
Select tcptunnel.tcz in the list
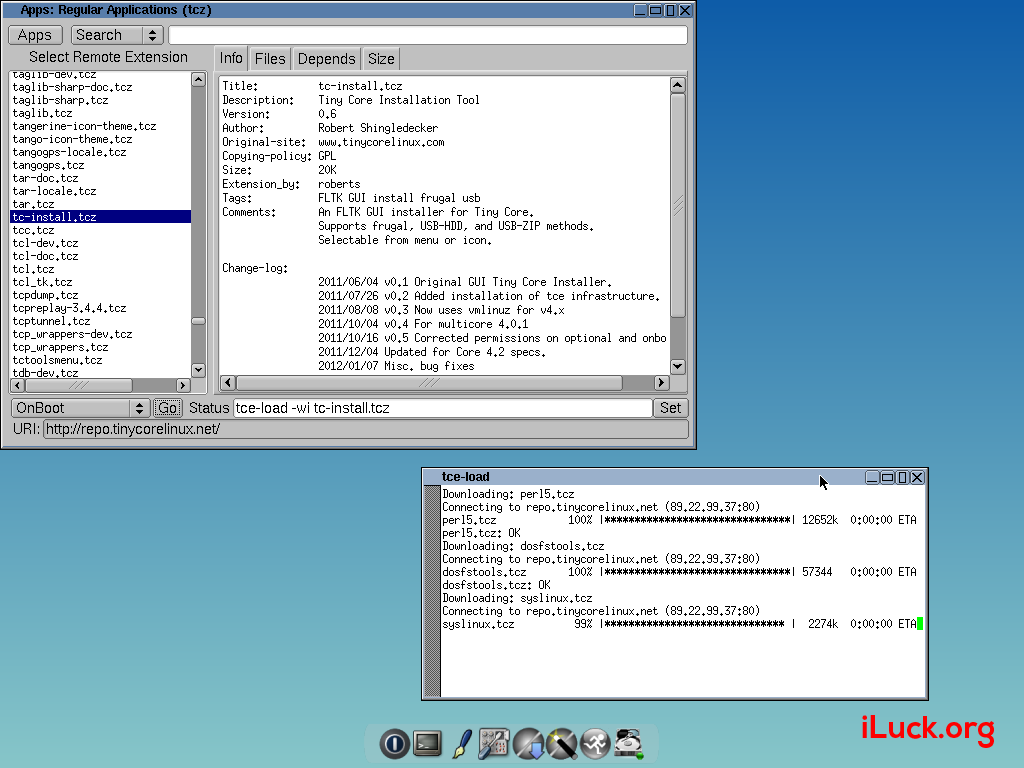pos(101,321)
